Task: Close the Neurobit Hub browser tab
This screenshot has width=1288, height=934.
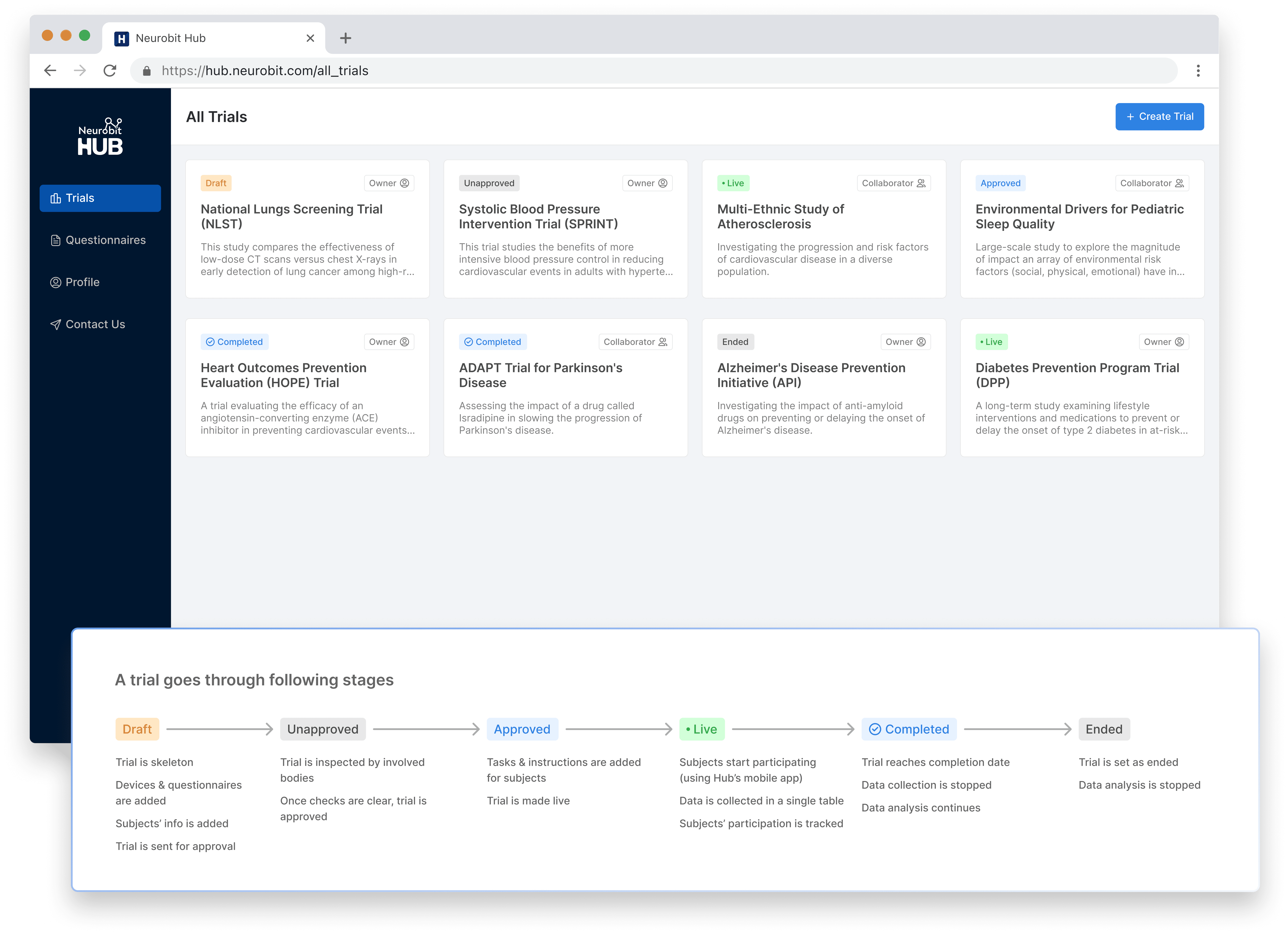Action: click(x=310, y=38)
